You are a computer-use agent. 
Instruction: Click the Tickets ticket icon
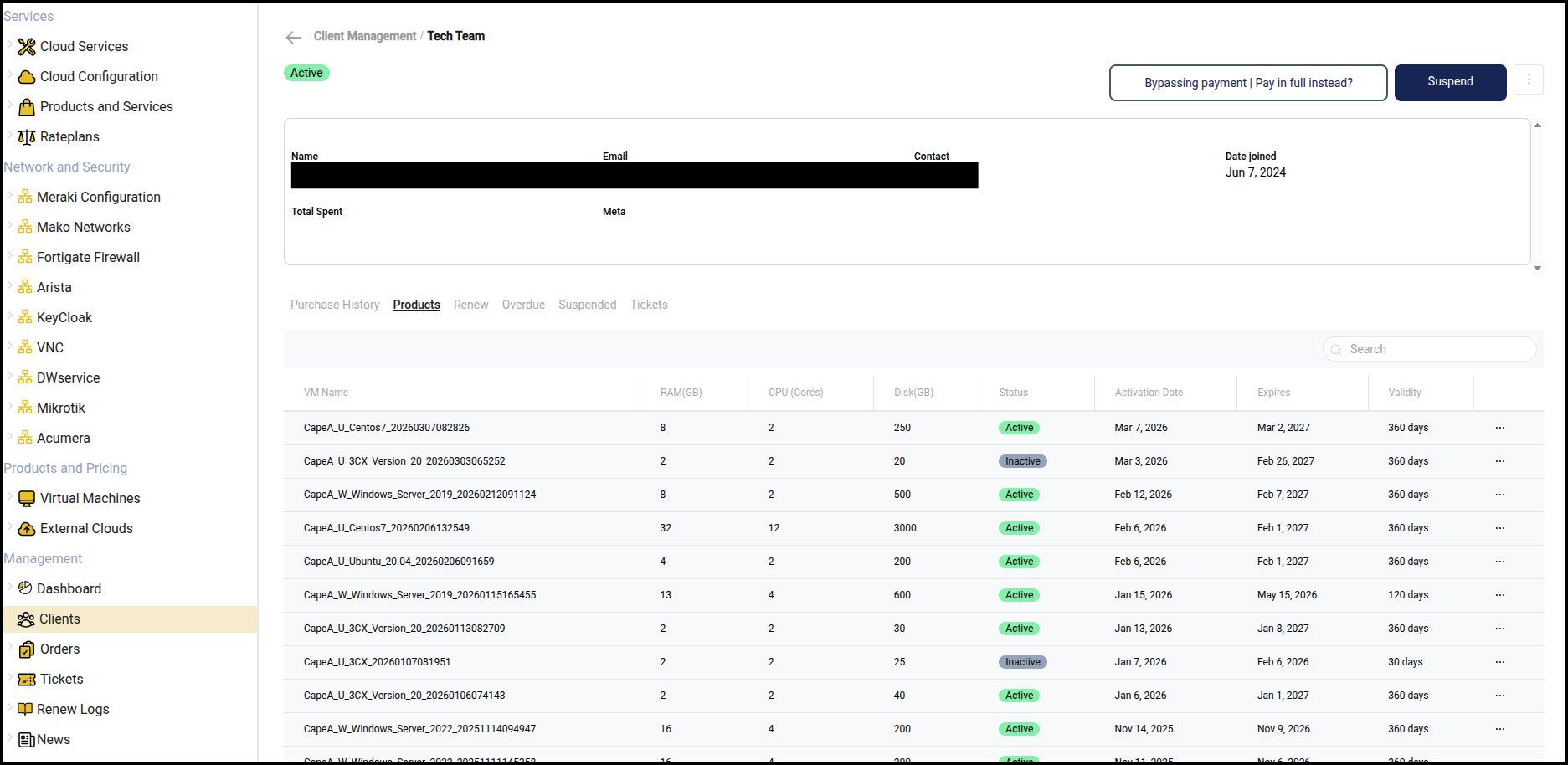(x=27, y=680)
